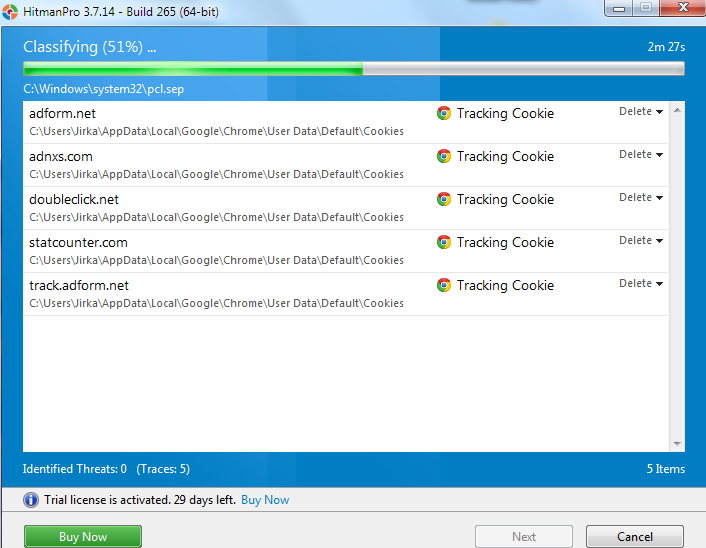The height and width of the screenshot is (548, 706).
Task: Close the HitmanPro window
Action: [x=683, y=8]
